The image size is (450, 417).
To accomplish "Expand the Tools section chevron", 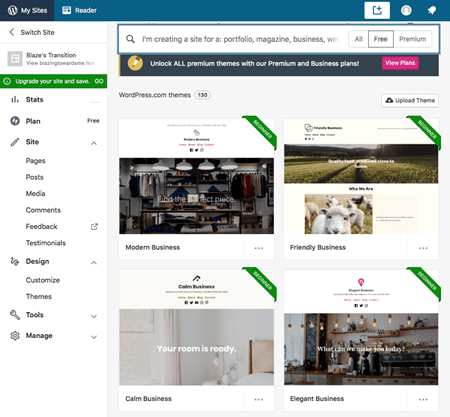I will (94, 316).
